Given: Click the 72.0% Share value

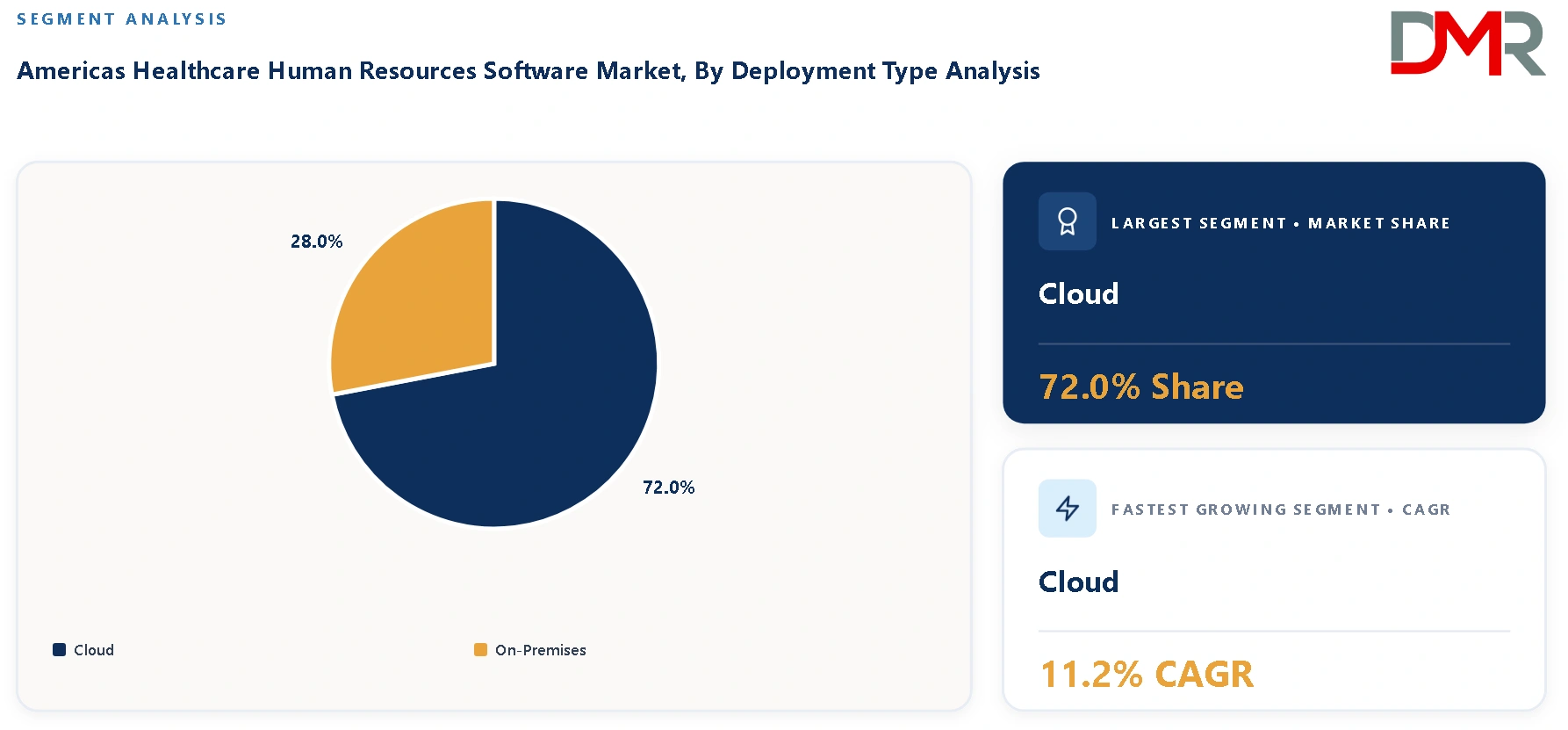Looking at the screenshot, I should coord(1141,387).
